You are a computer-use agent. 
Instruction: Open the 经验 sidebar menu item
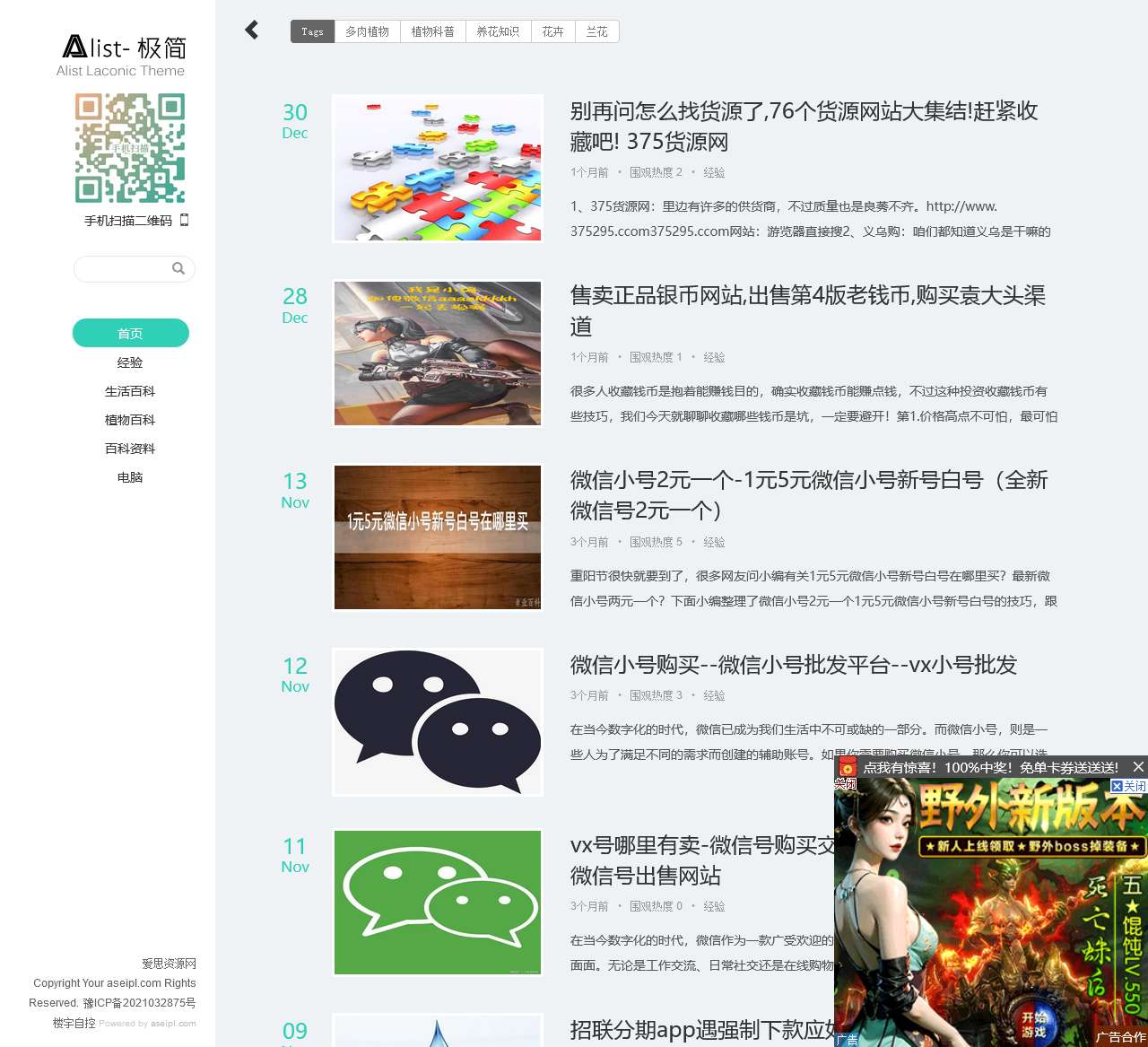click(x=130, y=362)
